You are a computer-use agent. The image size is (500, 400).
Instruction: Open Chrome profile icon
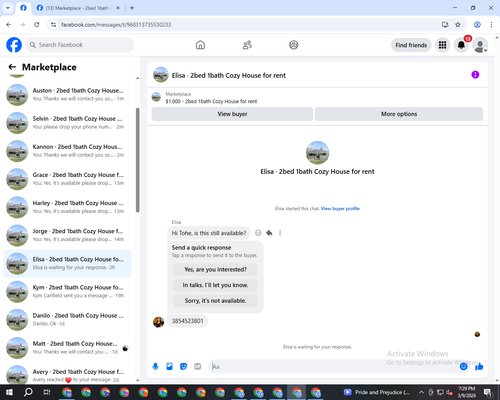[477, 25]
